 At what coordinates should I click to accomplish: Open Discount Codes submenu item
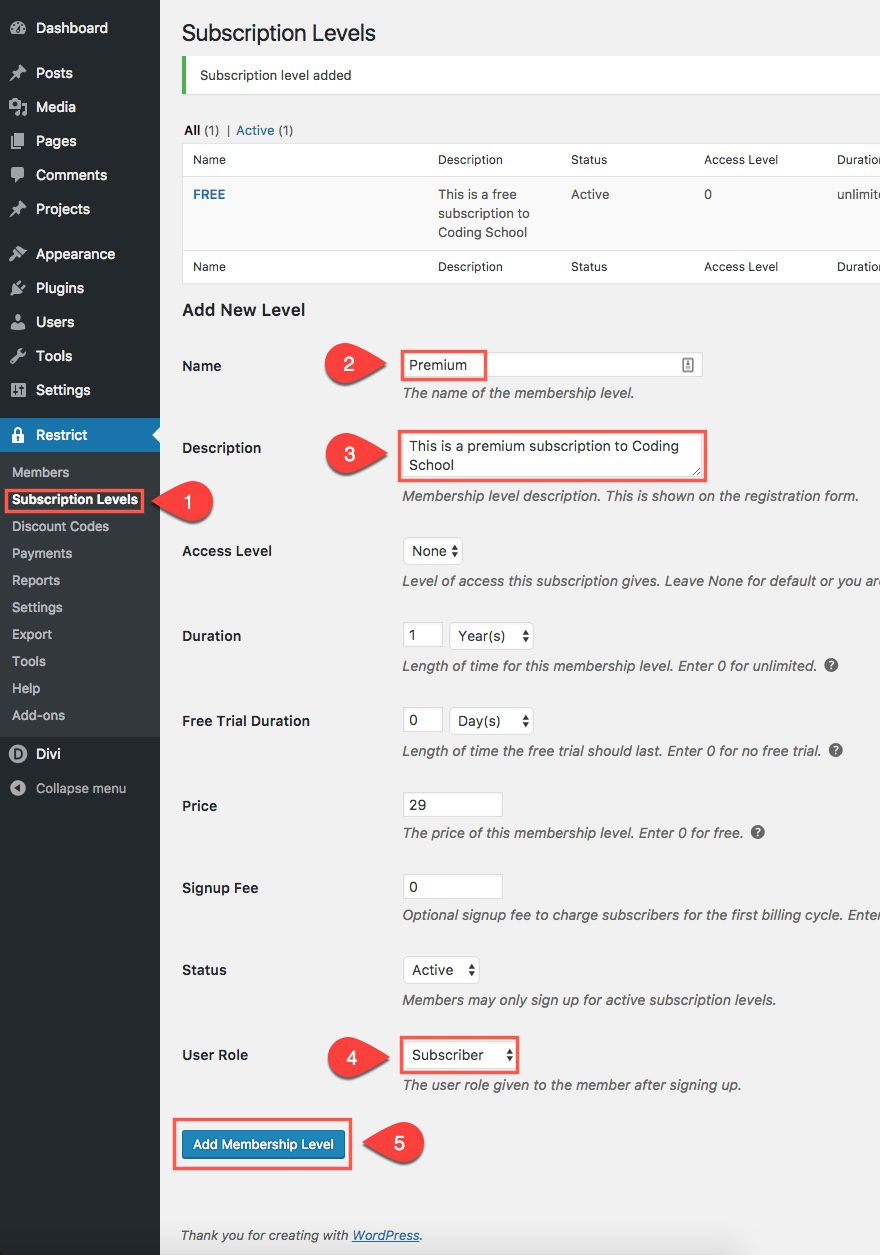click(60, 526)
